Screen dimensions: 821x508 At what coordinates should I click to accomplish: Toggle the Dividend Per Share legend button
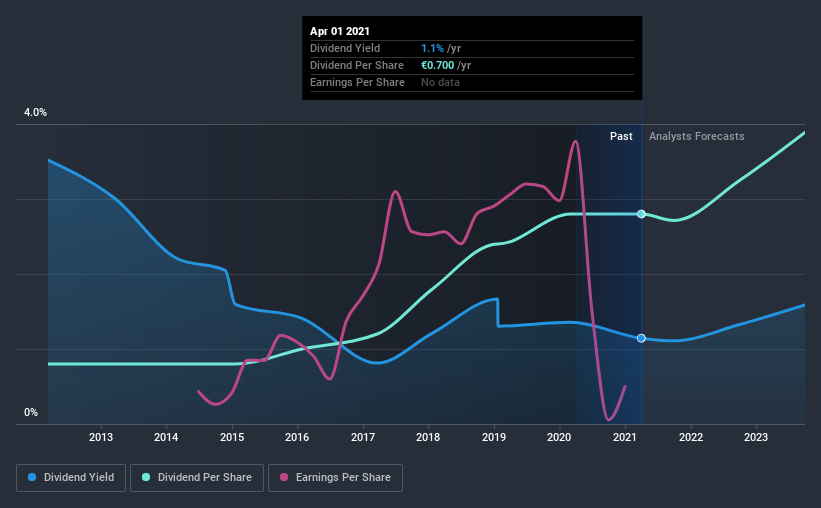[197, 478]
